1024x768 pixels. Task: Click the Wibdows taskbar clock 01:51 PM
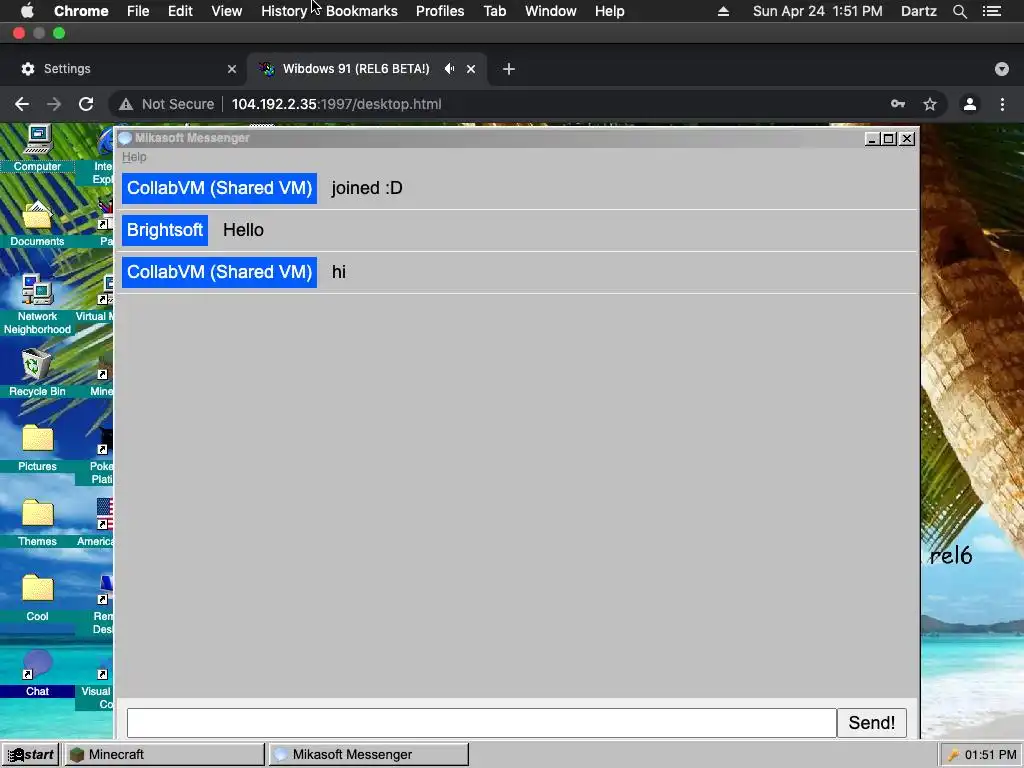(991, 755)
